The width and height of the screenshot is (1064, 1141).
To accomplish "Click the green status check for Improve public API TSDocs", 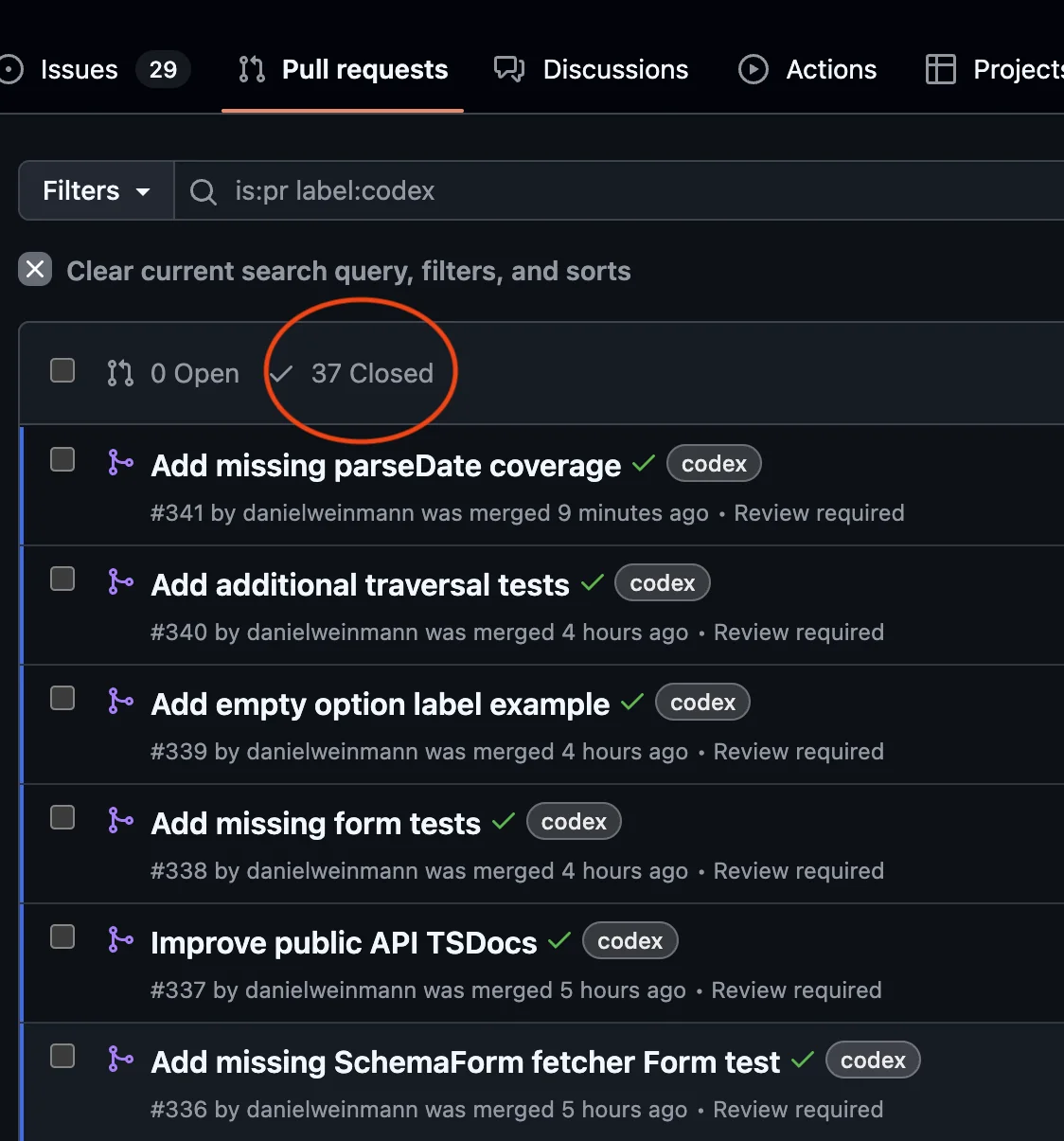I will [x=559, y=941].
